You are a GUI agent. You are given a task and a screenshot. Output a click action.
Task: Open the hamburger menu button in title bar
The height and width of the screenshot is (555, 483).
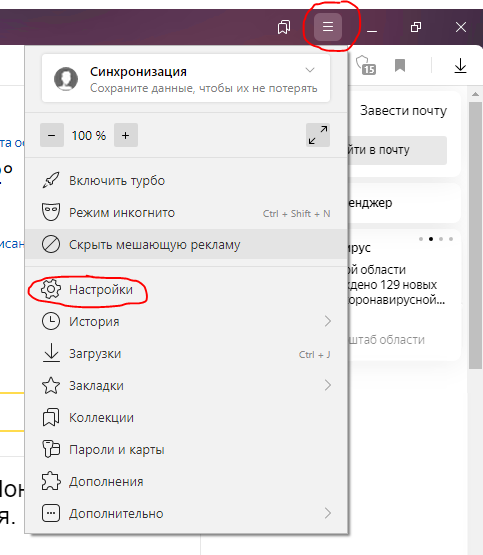point(328,27)
